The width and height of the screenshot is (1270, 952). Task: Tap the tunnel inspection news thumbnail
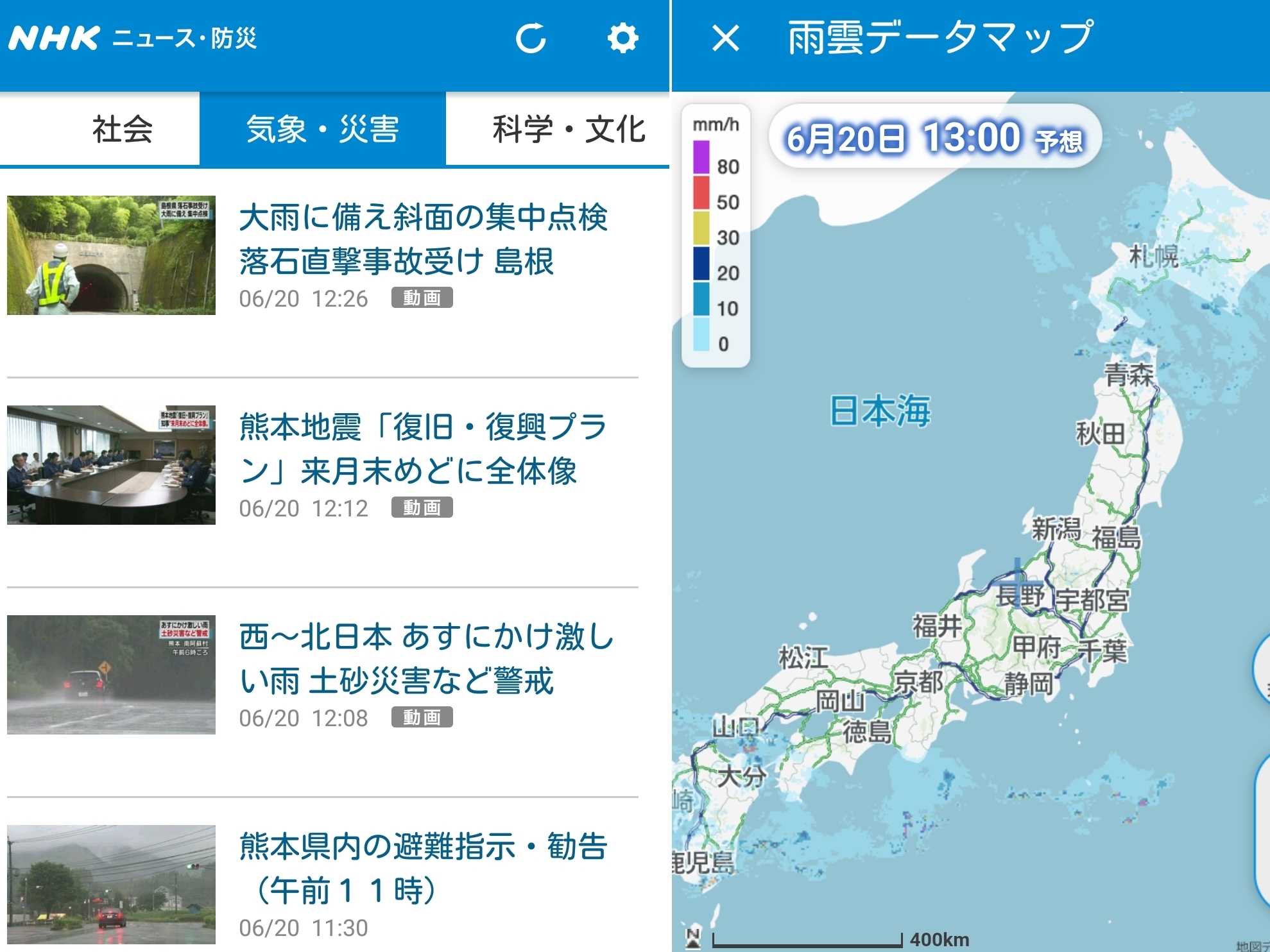[x=111, y=255]
